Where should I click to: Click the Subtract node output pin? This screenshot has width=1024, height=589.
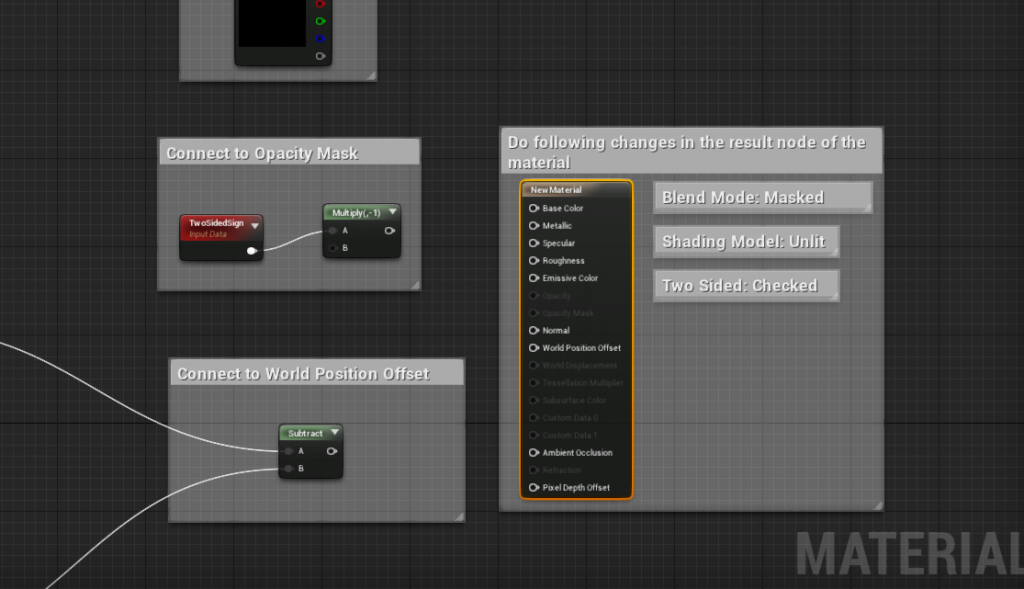coord(332,451)
